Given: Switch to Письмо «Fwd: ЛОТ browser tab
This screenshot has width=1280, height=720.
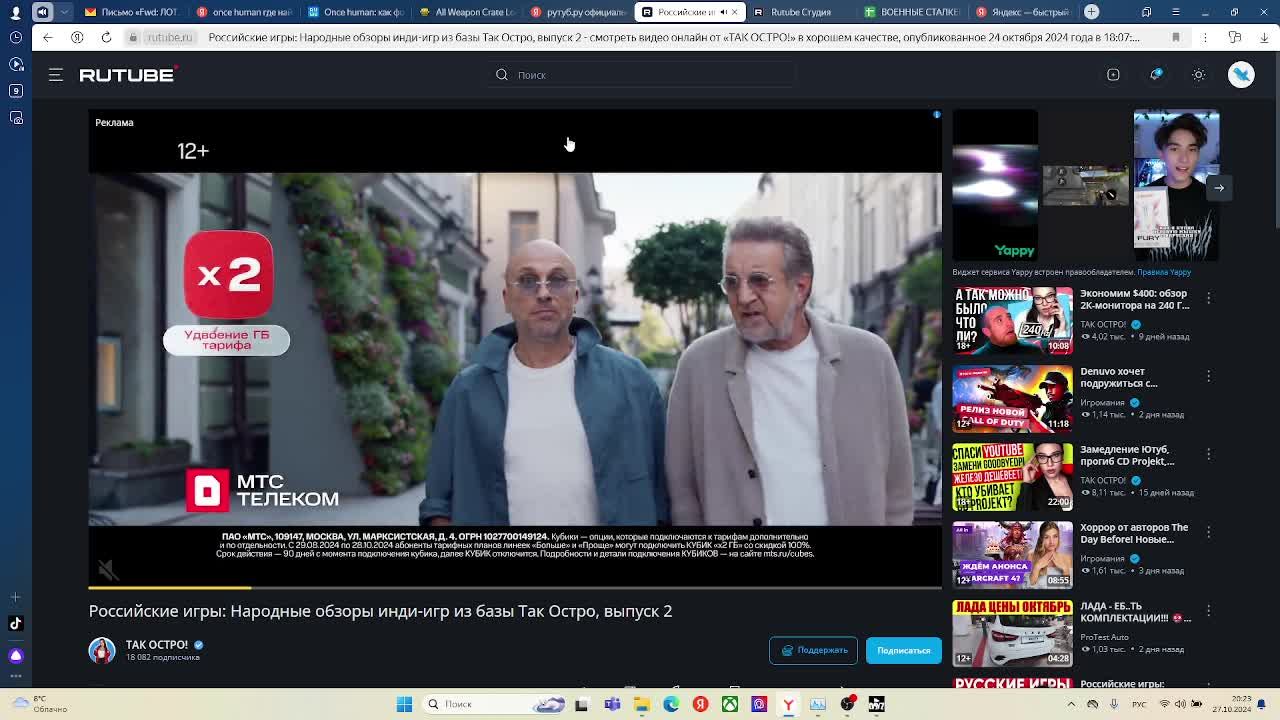Looking at the screenshot, I should pyautogui.click(x=132, y=12).
